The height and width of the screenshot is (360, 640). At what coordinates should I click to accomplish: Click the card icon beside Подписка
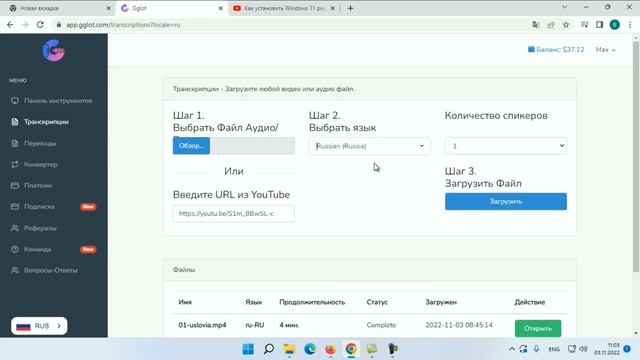[15, 207]
